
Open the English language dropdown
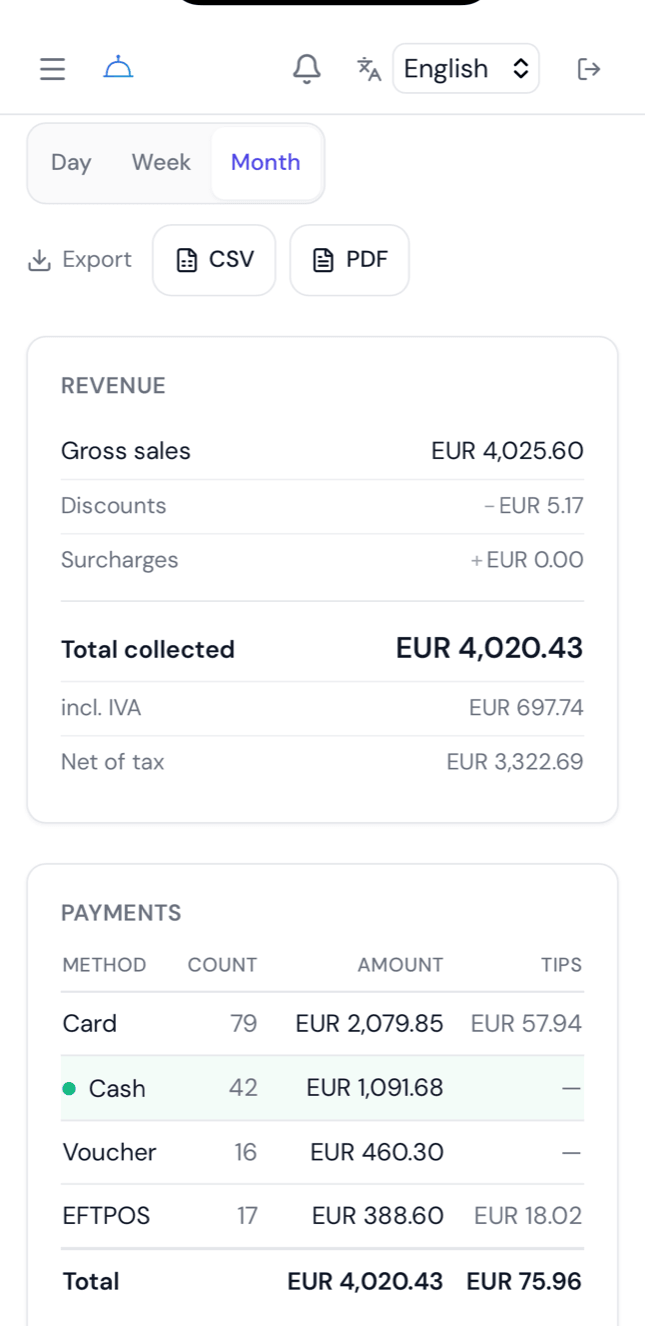tap(466, 69)
